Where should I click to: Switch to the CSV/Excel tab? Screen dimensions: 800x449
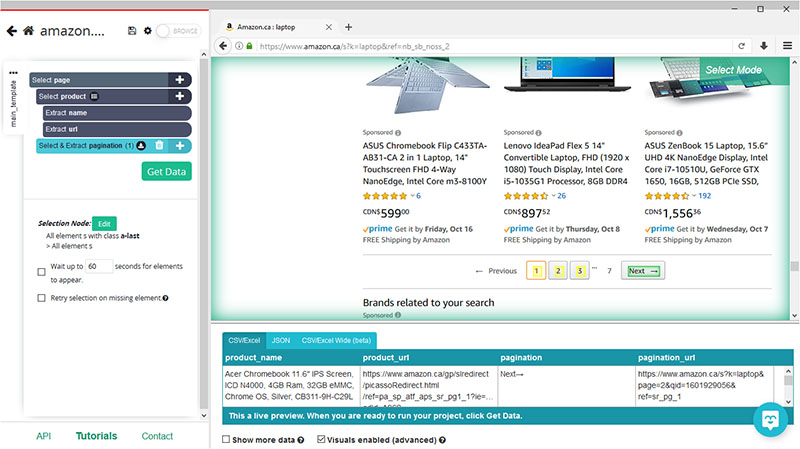click(244, 340)
